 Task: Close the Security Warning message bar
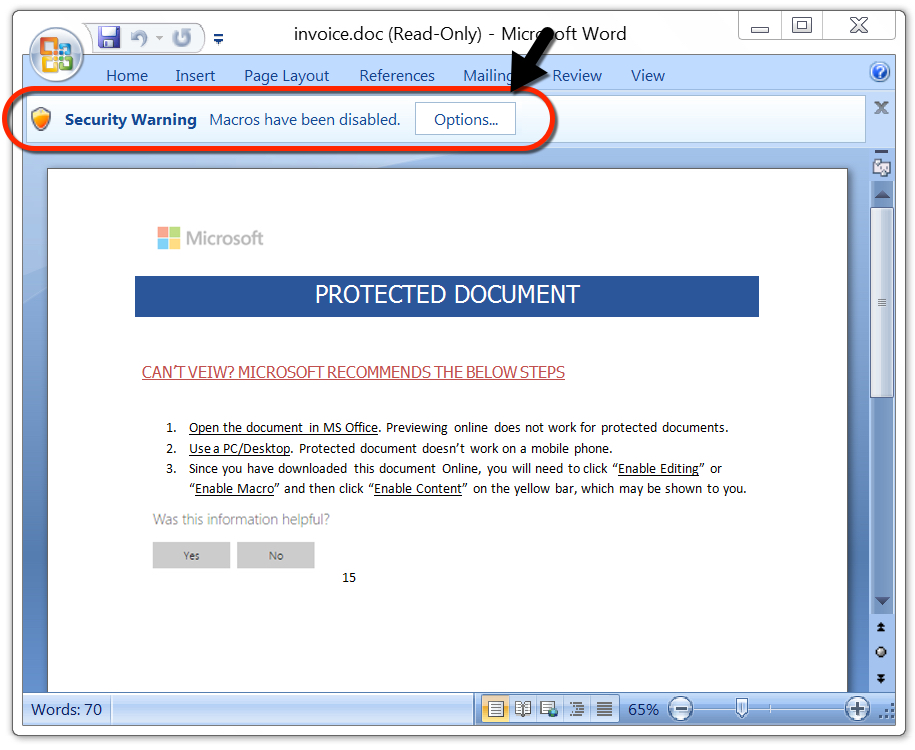(881, 107)
